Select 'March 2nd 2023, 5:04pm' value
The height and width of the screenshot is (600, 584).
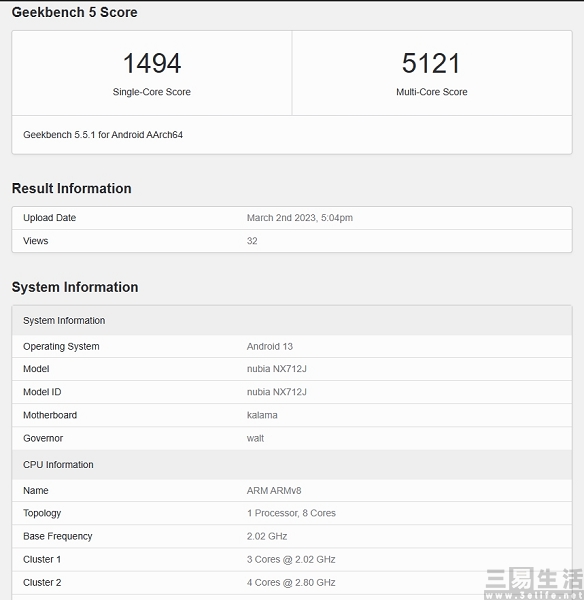(x=300, y=218)
